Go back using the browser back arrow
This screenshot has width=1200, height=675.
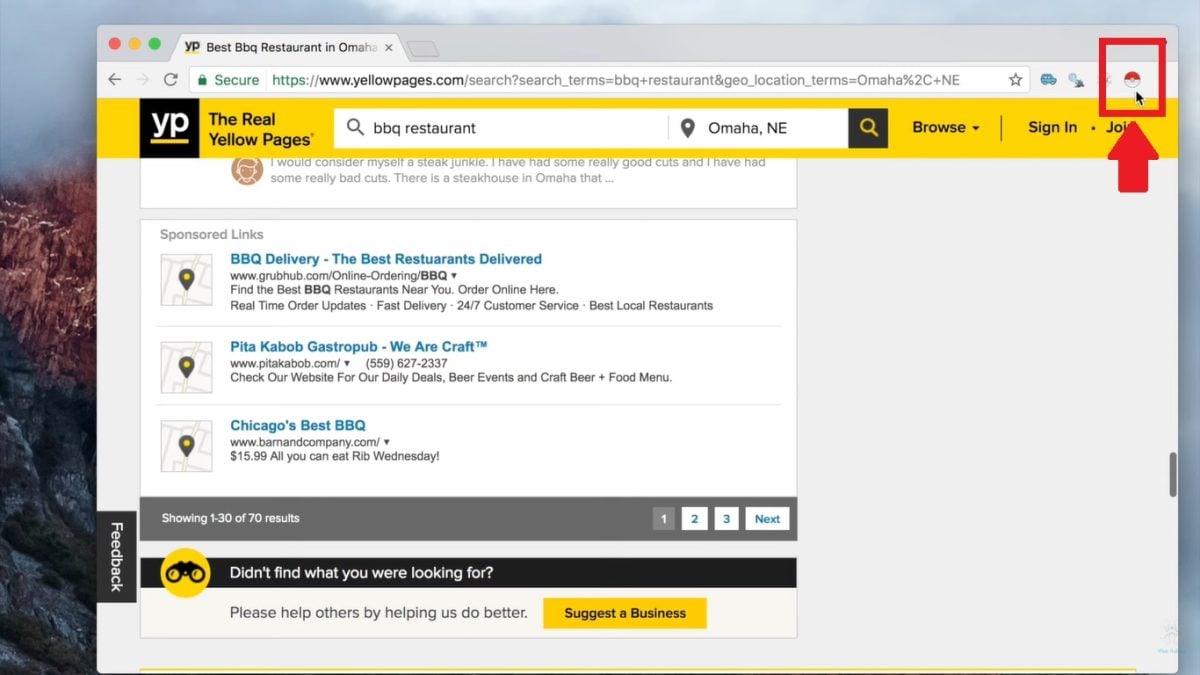point(115,80)
